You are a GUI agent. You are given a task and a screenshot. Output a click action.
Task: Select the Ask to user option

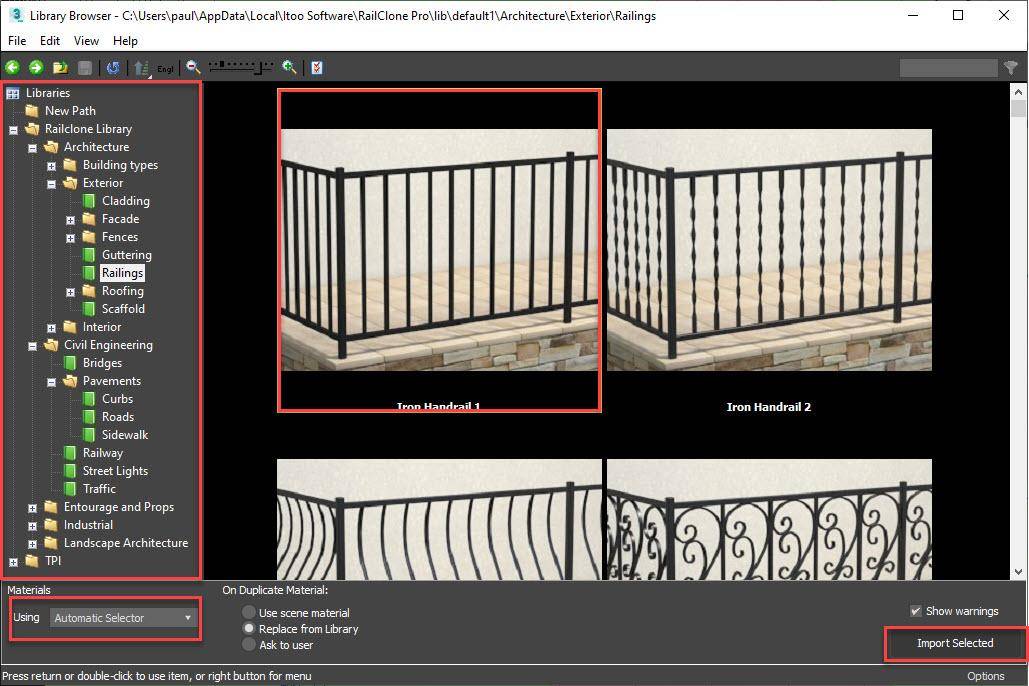point(248,644)
